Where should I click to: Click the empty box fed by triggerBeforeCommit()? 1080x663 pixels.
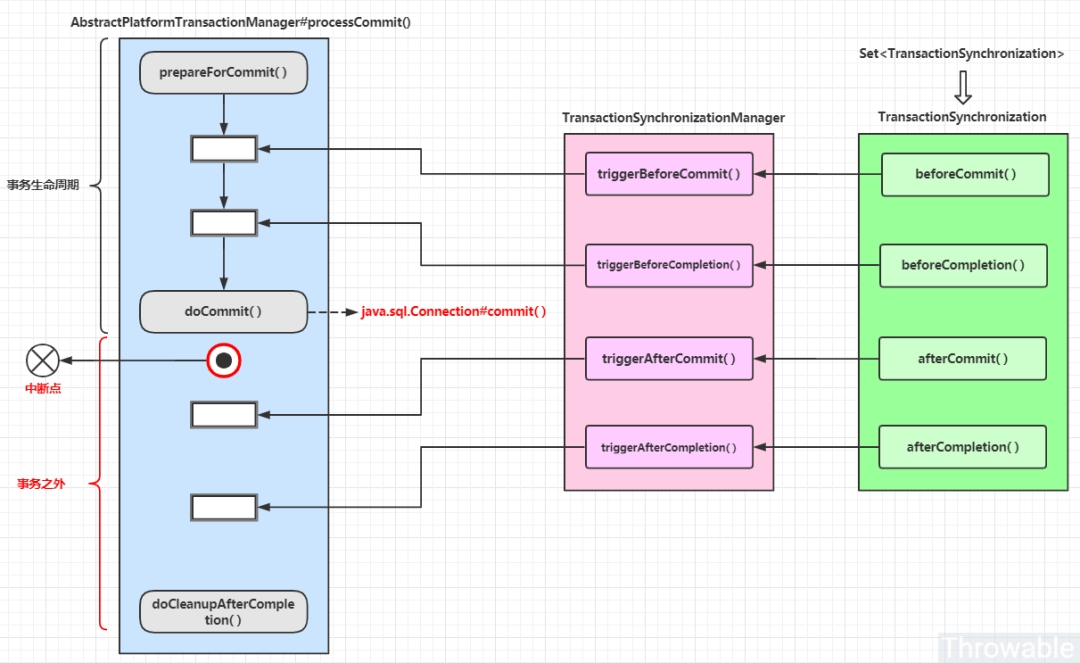[x=224, y=149]
